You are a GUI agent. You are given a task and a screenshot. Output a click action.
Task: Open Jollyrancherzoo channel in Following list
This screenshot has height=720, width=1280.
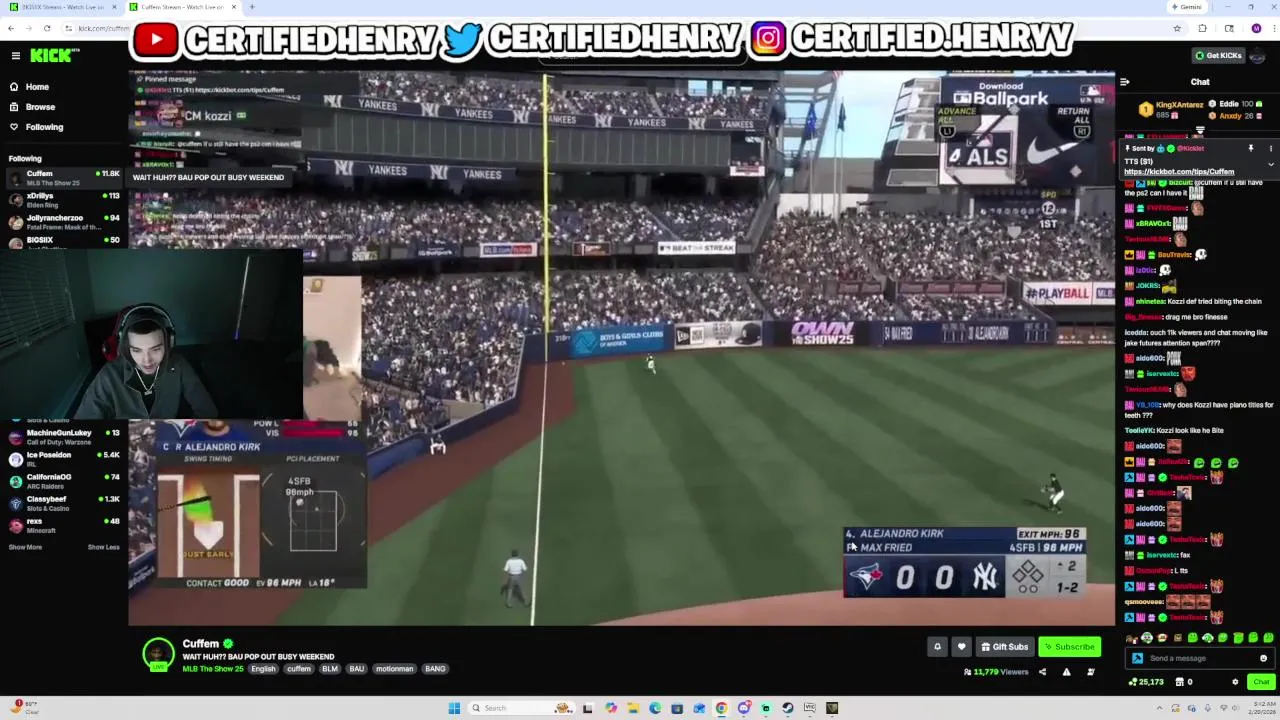coord(64,222)
